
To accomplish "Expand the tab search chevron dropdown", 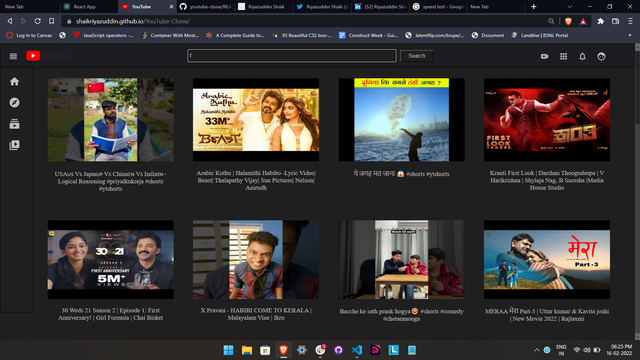I will pos(569,7).
